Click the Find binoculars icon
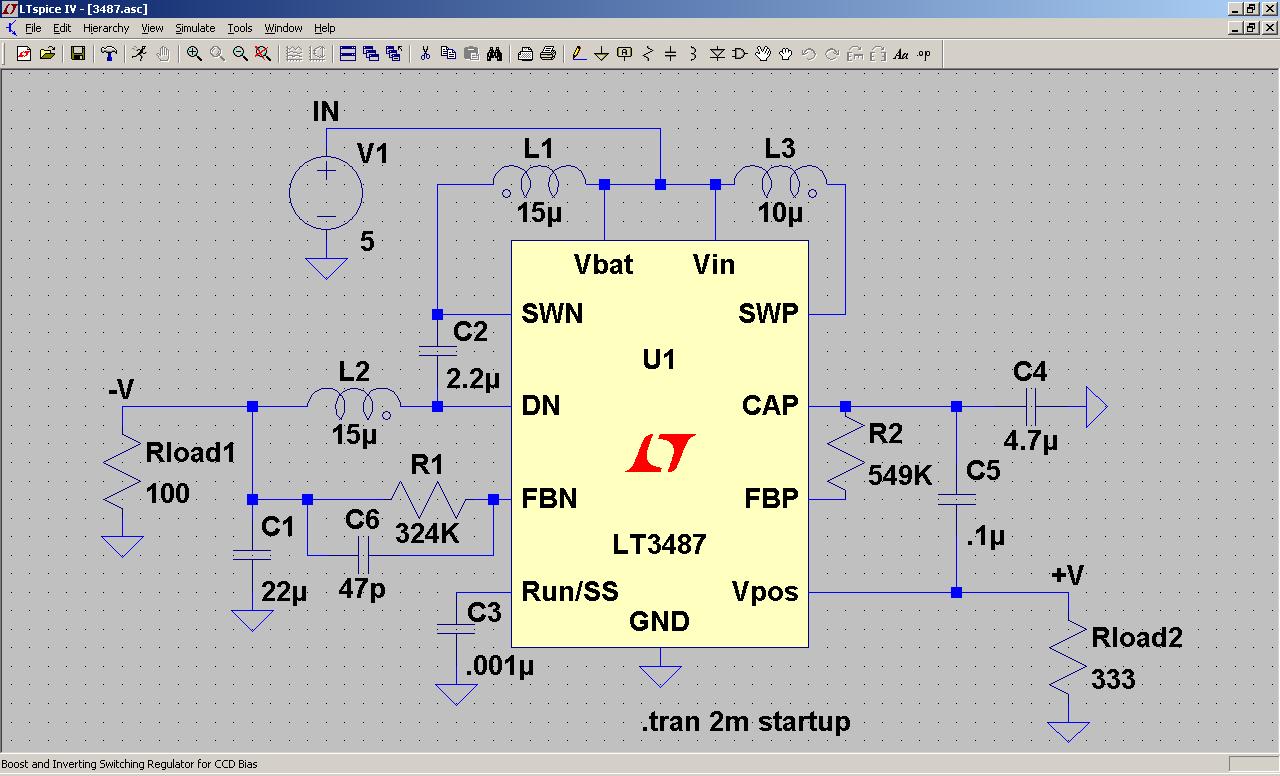Screen dimensions: 1280x776 [x=494, y=54]
